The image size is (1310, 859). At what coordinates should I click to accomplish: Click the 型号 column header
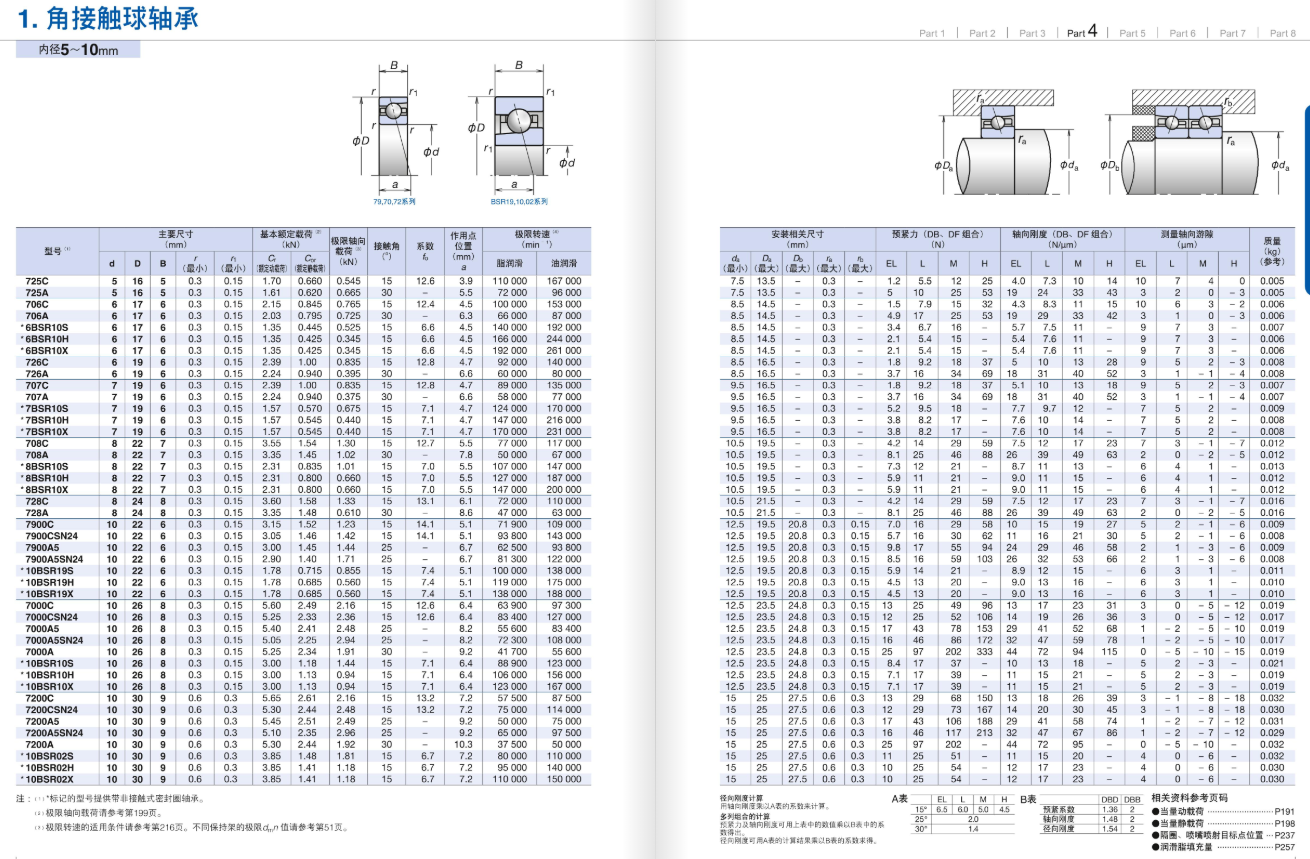pyautogui.click(x=56, y=250)
